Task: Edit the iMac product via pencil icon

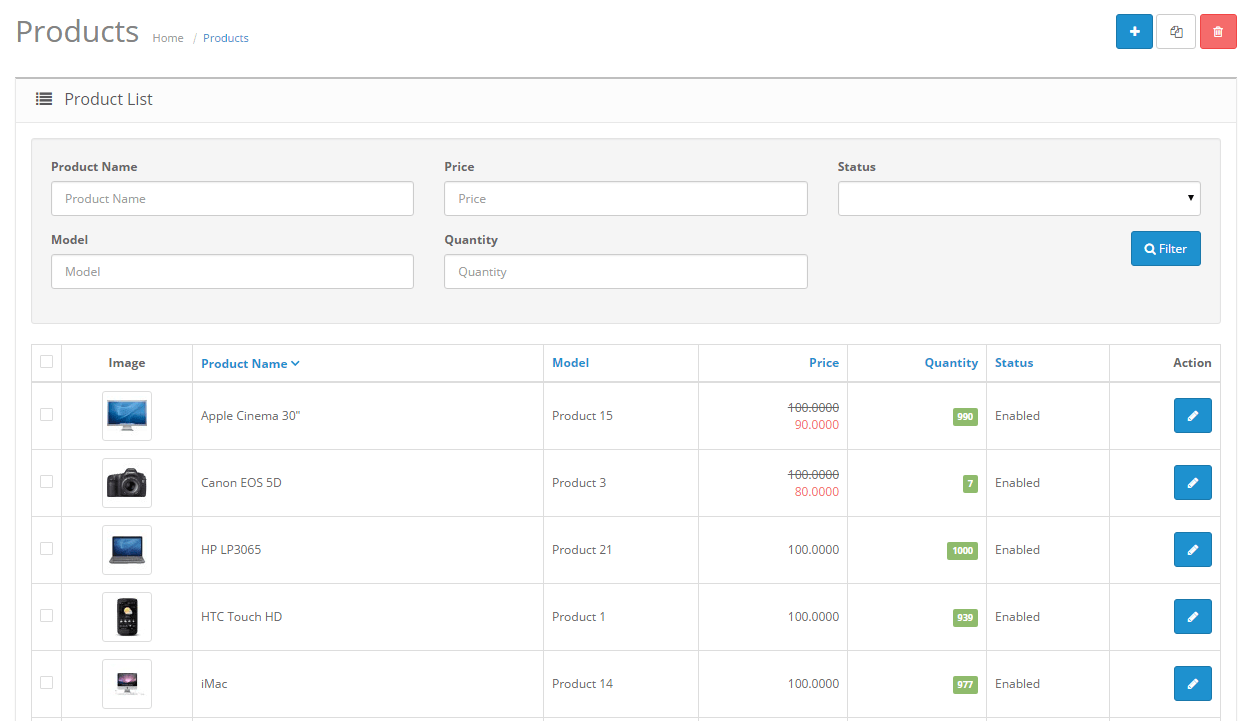Action: coord(1192,683)
